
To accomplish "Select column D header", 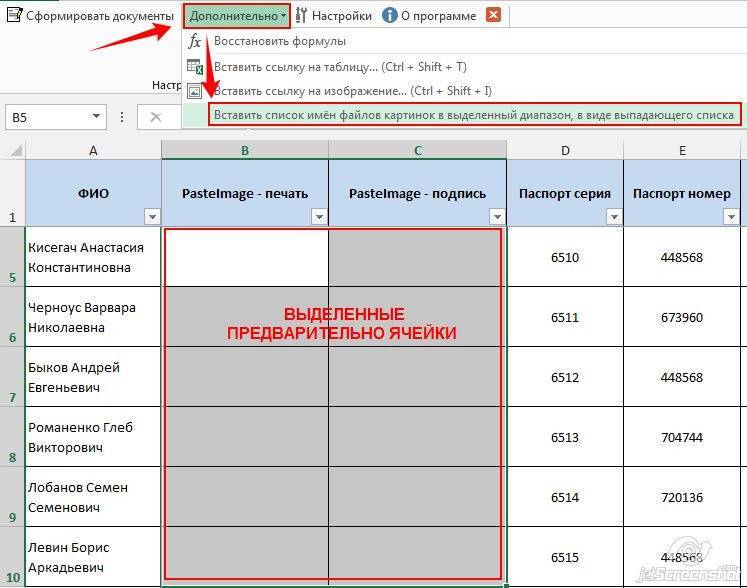I will (x=564, y=150).
